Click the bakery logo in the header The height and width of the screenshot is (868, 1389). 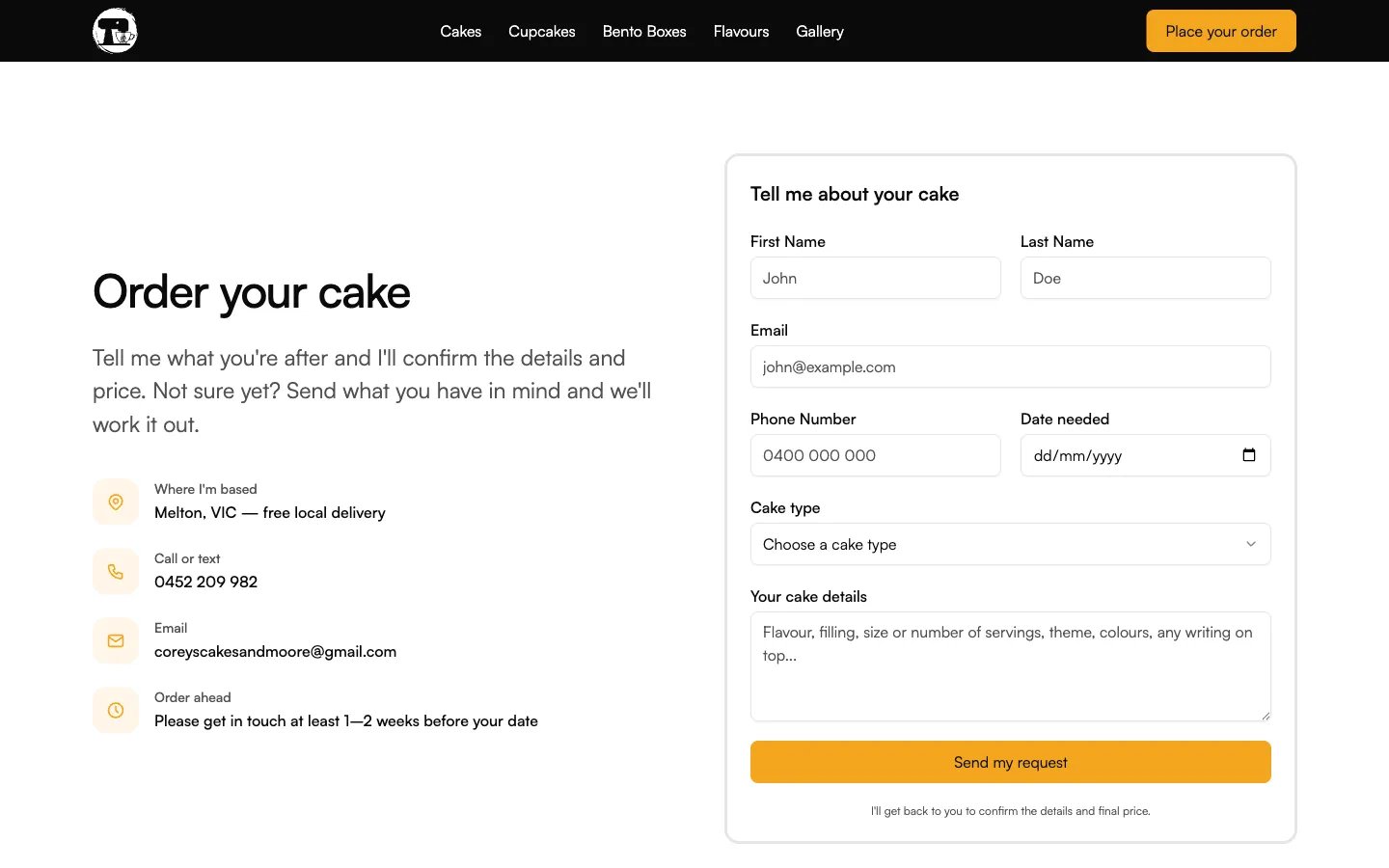pos(116,31)
